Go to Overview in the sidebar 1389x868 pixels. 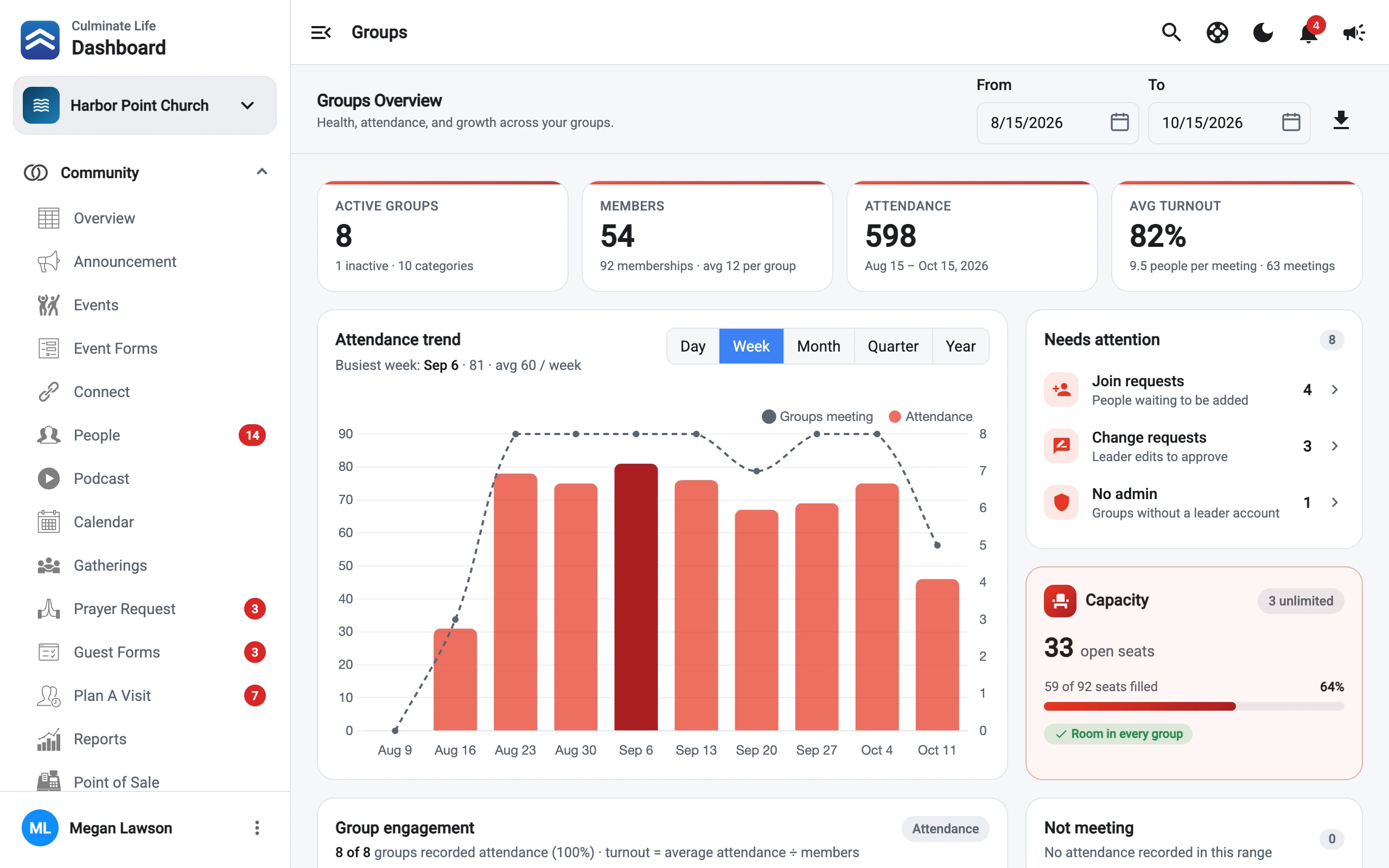click(x=145, y=218)
